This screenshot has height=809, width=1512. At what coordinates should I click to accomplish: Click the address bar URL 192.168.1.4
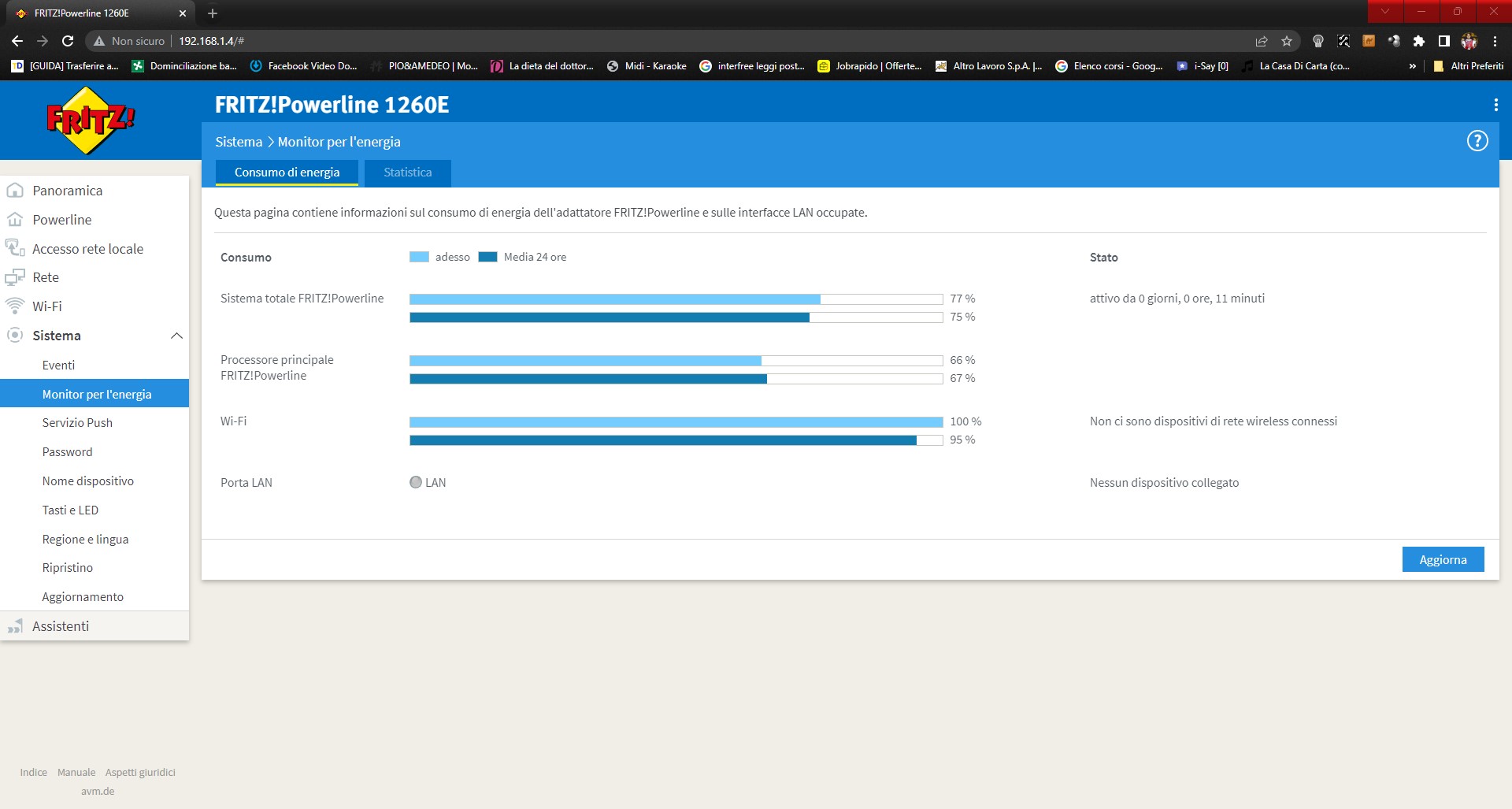[211, 41]
